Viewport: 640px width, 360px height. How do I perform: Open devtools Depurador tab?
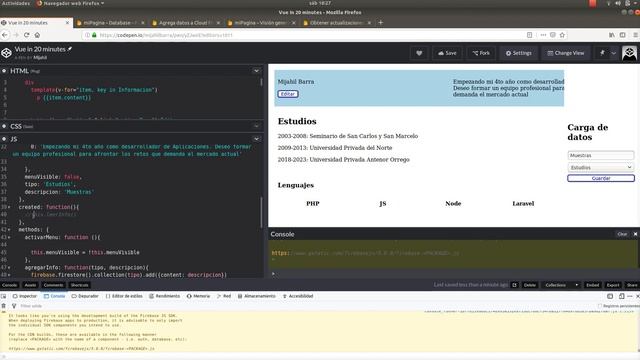[x=85, y=296]
